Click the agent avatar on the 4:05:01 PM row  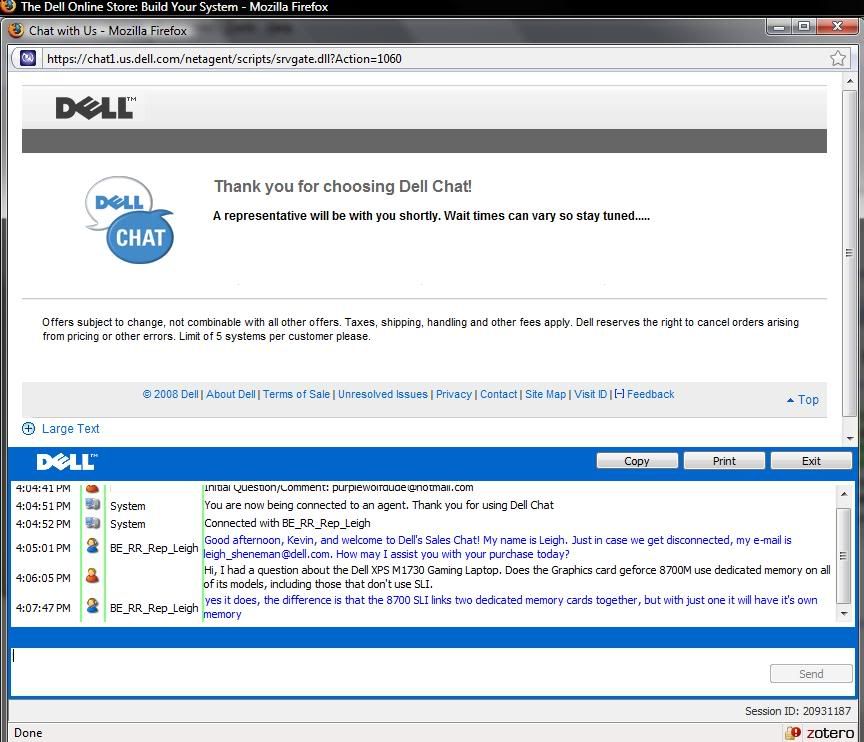pos(93,546)
